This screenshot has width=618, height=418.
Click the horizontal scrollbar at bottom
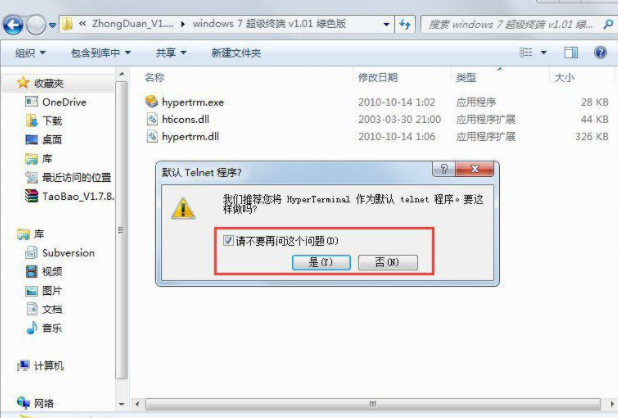[x=372, y=404]
